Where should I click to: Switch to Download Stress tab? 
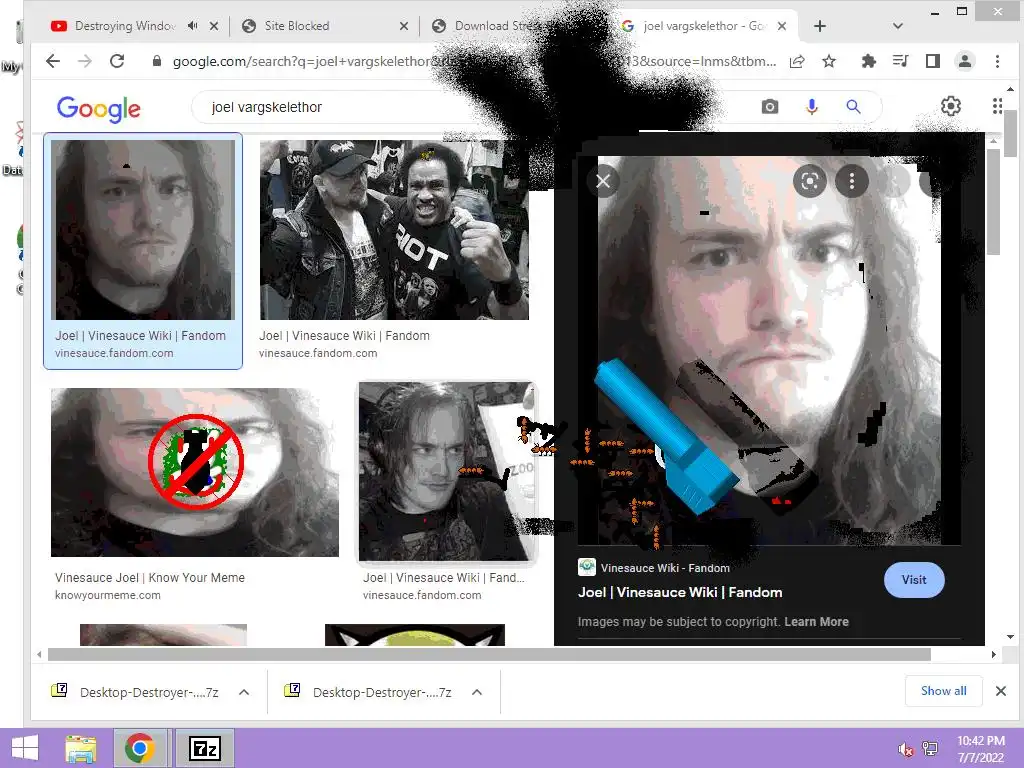496,26
